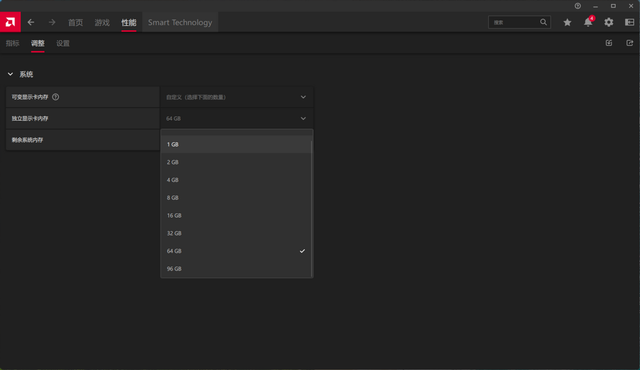Close the 独立显示卡内存 64 GB dropdown
This screenshot has width=640, height=370.
click(236, 118)
